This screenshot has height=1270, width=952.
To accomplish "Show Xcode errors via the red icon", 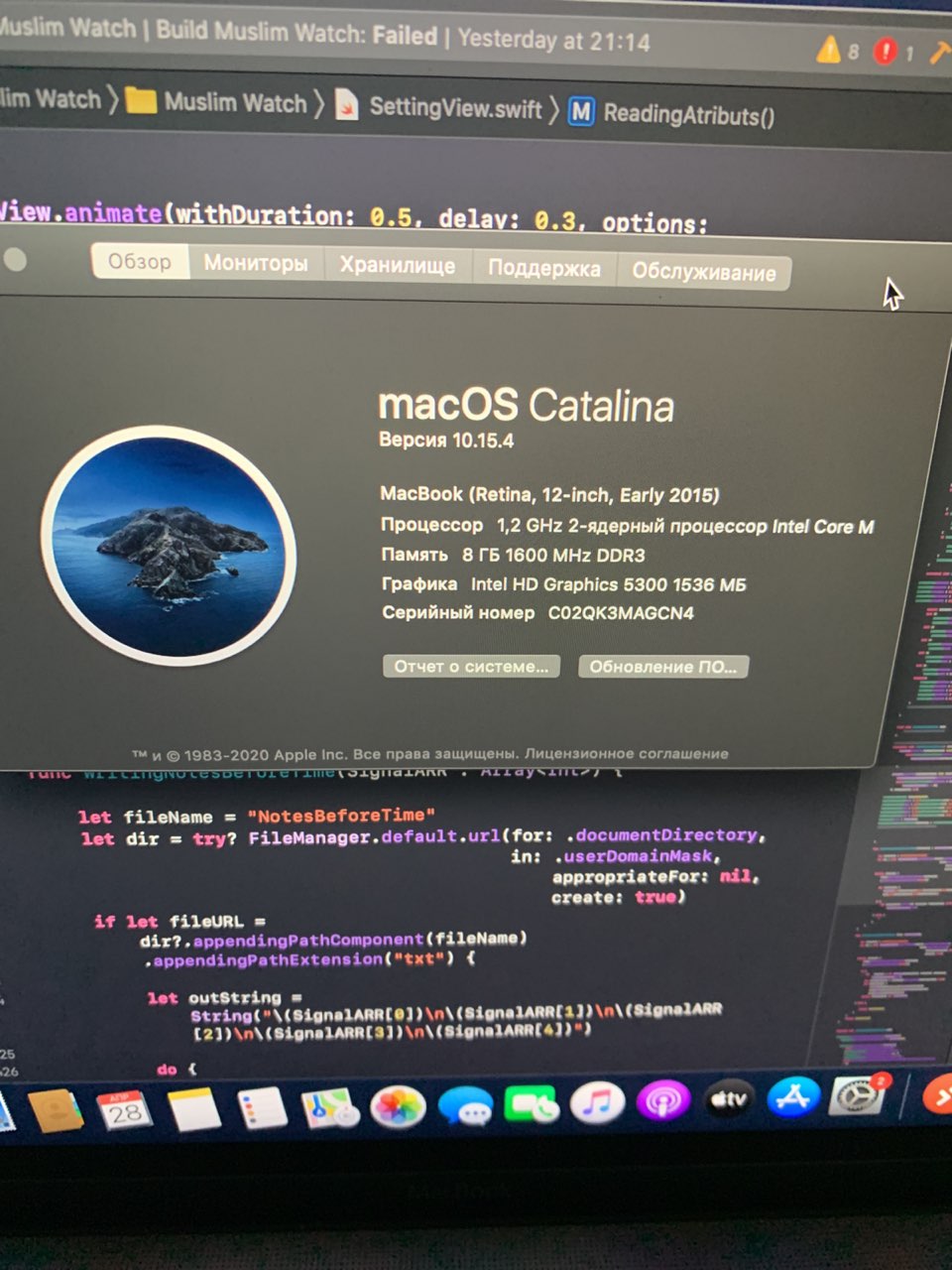I will click(885, 51).
